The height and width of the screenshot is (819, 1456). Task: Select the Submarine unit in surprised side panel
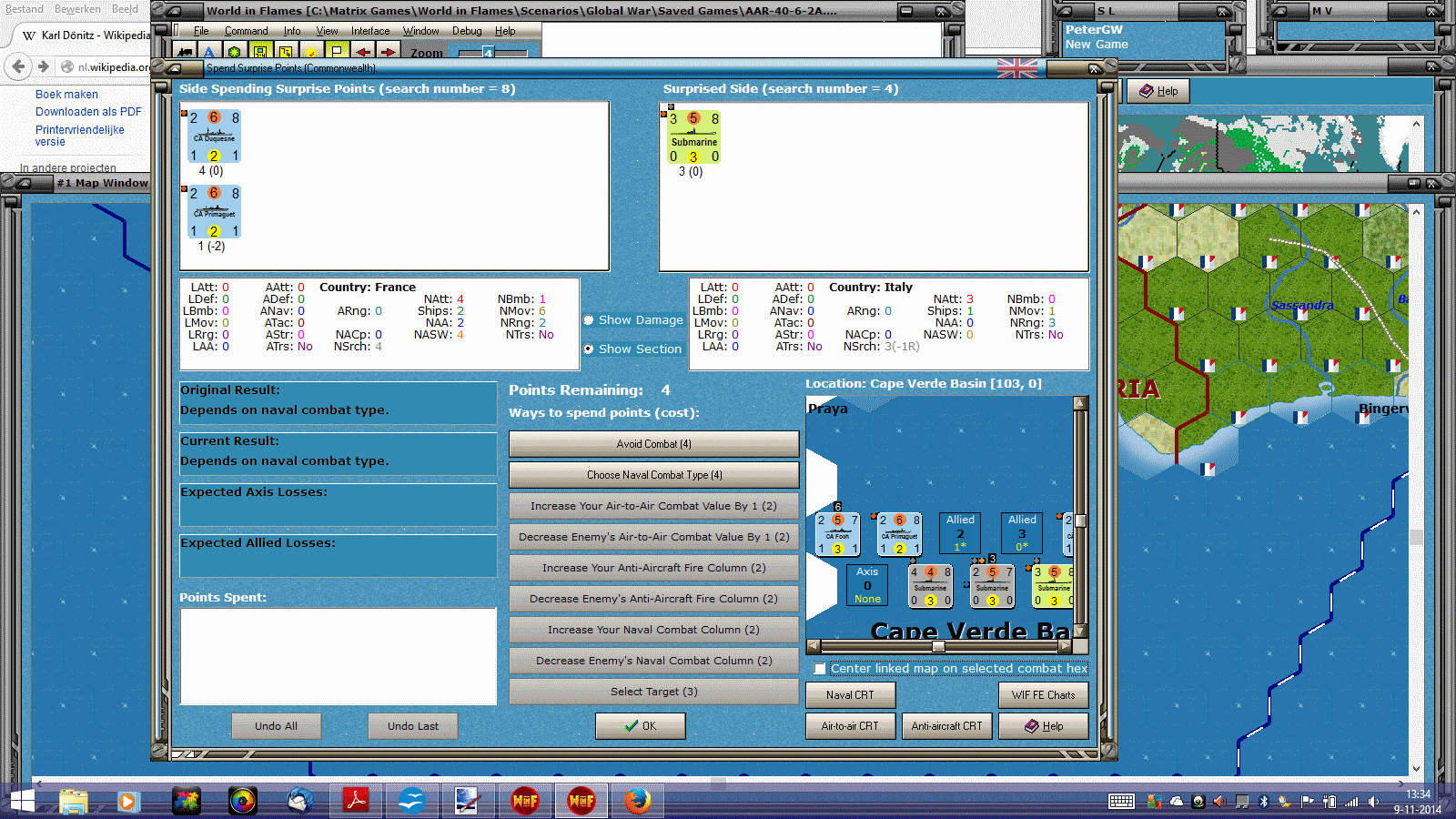[x=694, y=137]
